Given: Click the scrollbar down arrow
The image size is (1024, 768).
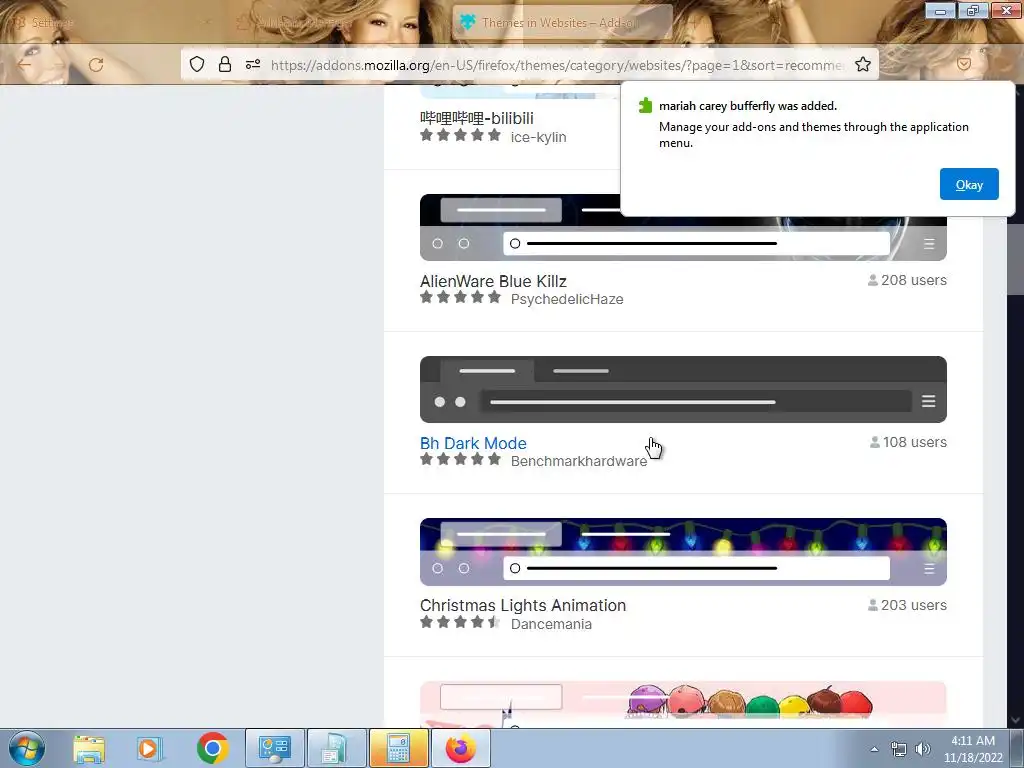Looking at the screenshot, I should coord(1016,720).
